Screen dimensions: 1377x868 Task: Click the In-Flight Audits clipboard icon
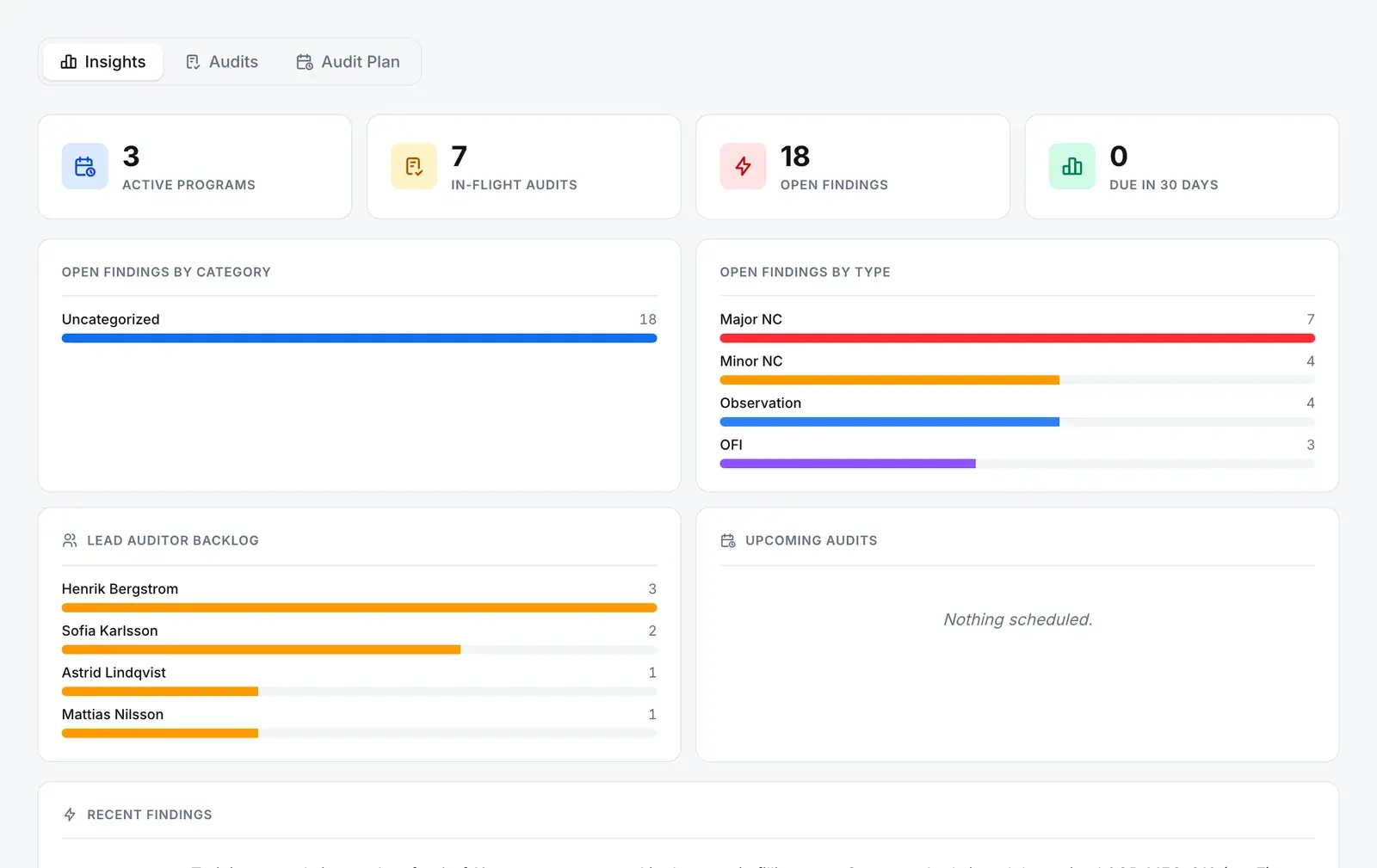point(414,166)
